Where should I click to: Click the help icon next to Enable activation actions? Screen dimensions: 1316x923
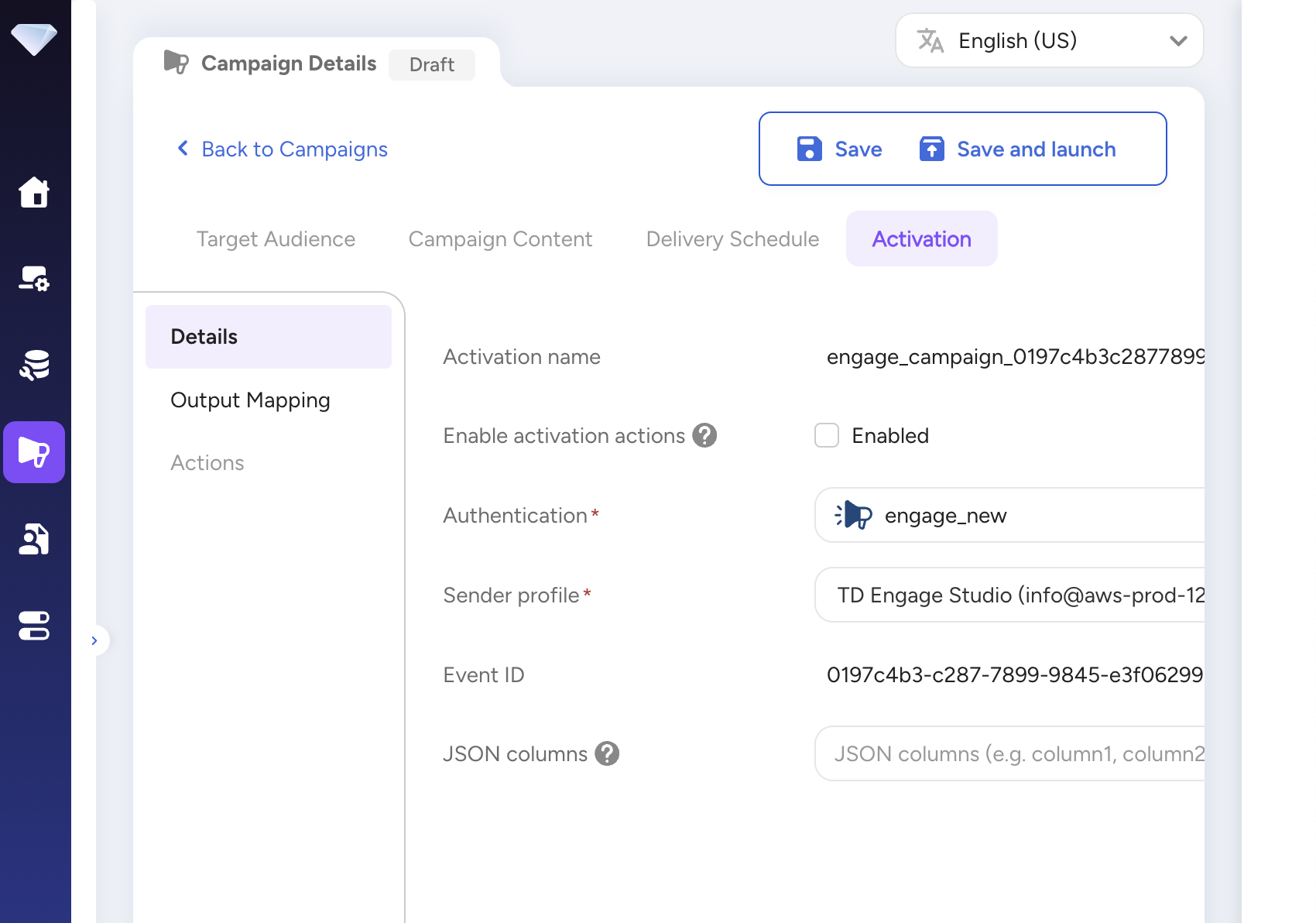[703, 435]
